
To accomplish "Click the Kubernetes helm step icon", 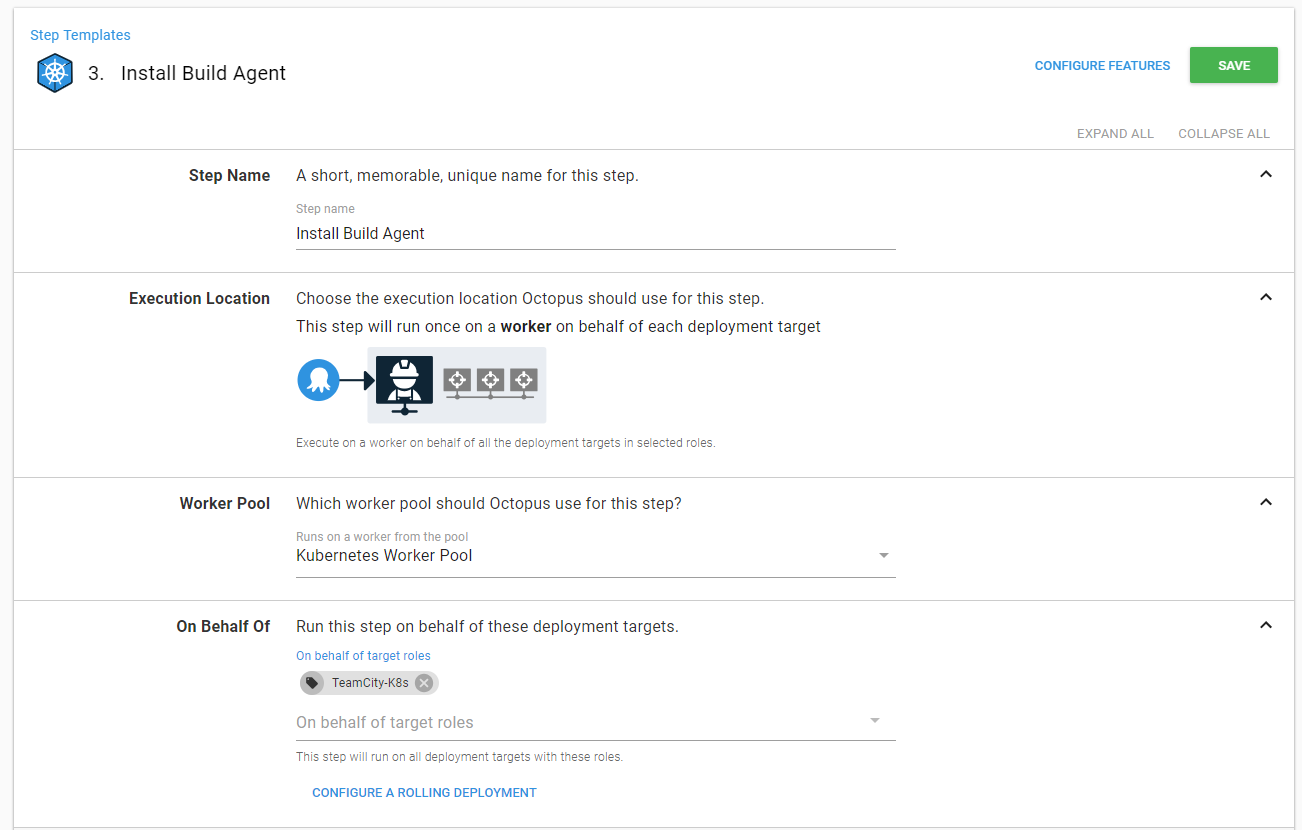I will (x=55, y=74).
